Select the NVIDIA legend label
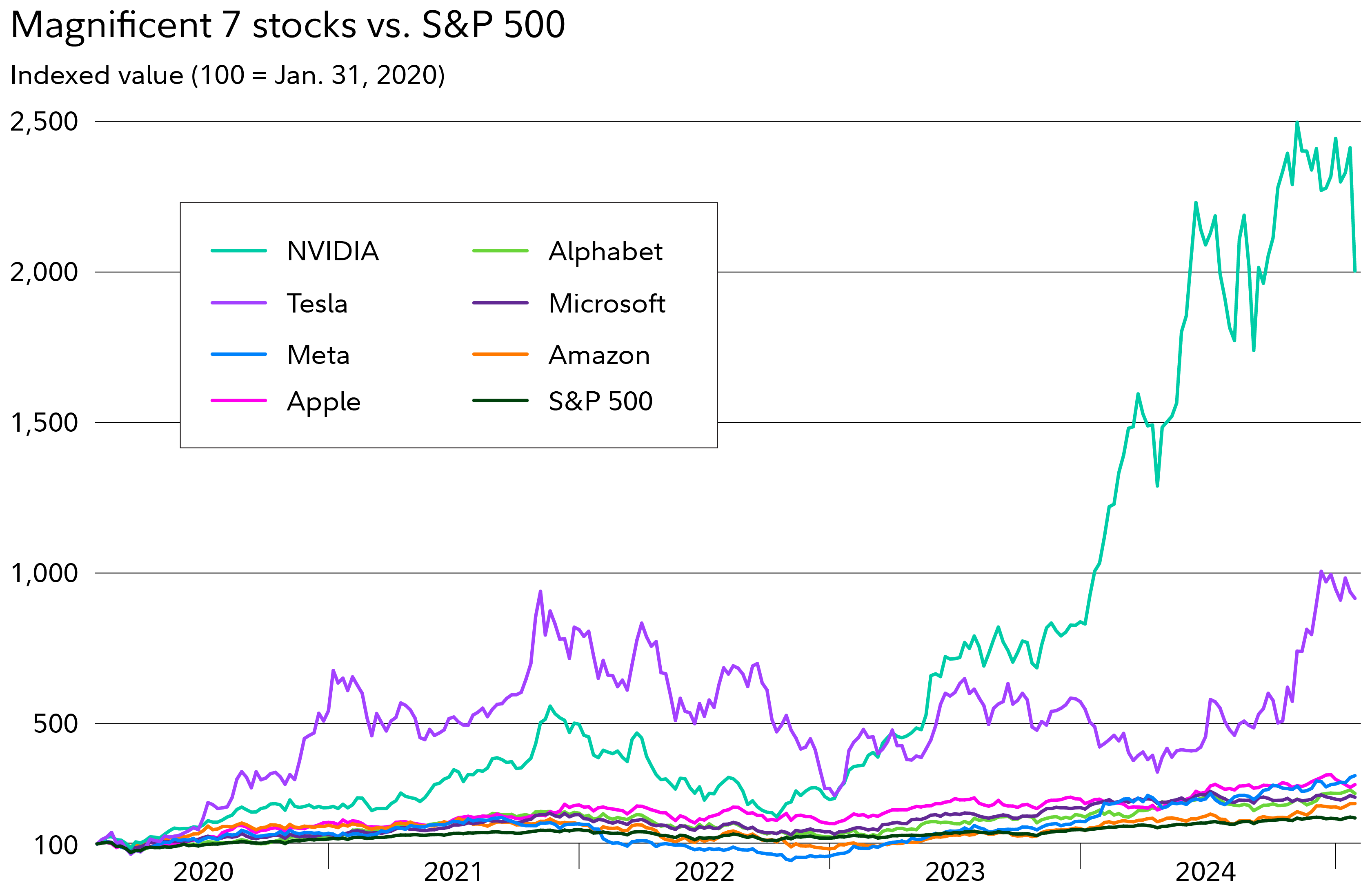The height and width of the screenshot is (896, 1361). (x=333, y=251)
